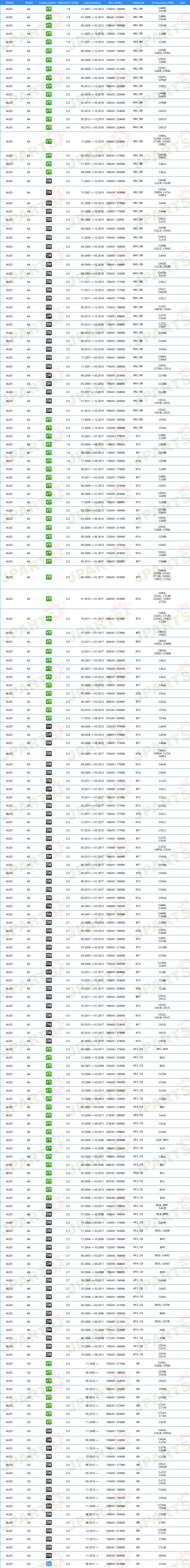
Task: Click the Model column header
Action: tap(29, 2)
